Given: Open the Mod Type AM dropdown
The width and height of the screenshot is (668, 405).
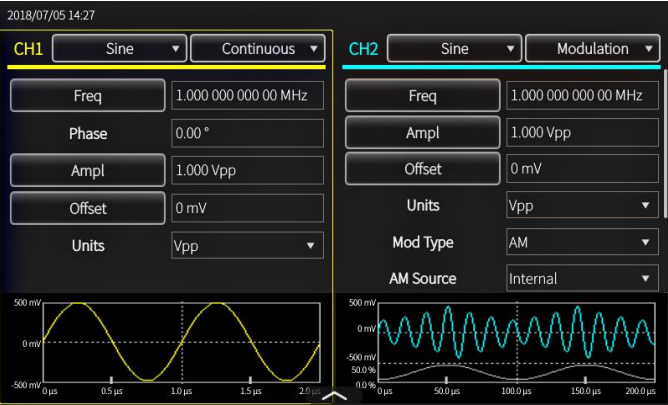Looking at the screenshot, I should point(582,242).
